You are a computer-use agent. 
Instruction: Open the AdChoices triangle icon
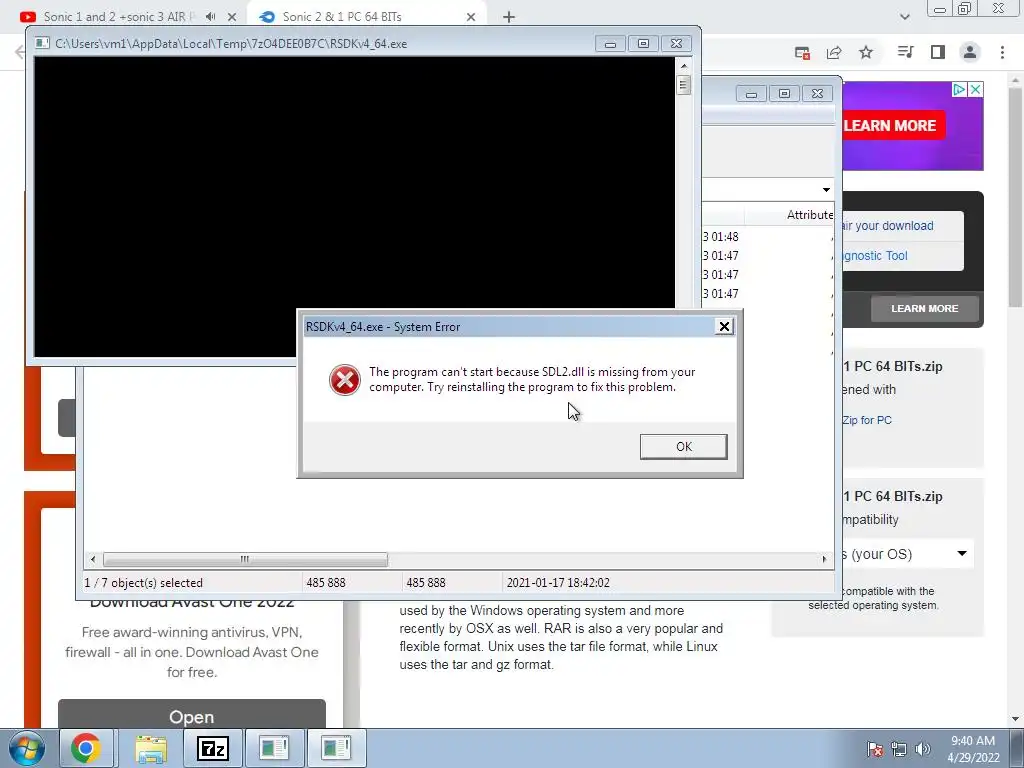(x=959, y=89)
